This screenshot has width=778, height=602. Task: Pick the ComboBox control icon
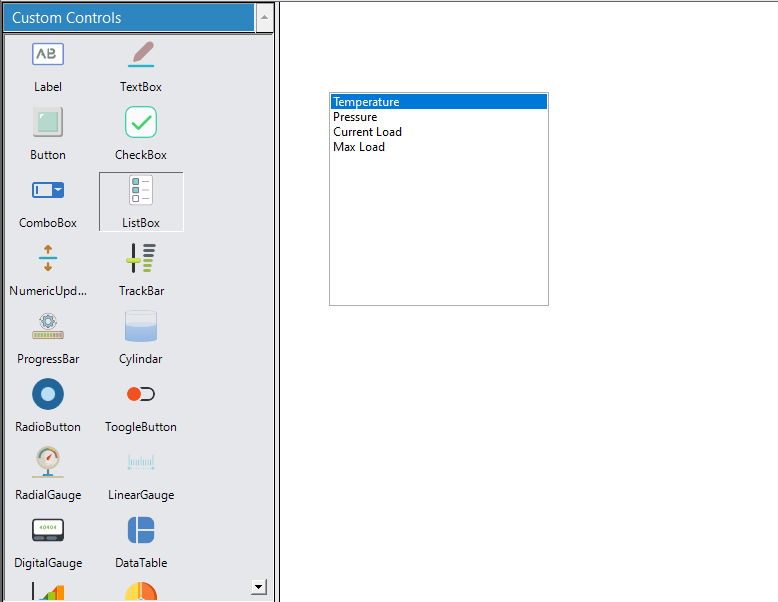tap(48, 190)
